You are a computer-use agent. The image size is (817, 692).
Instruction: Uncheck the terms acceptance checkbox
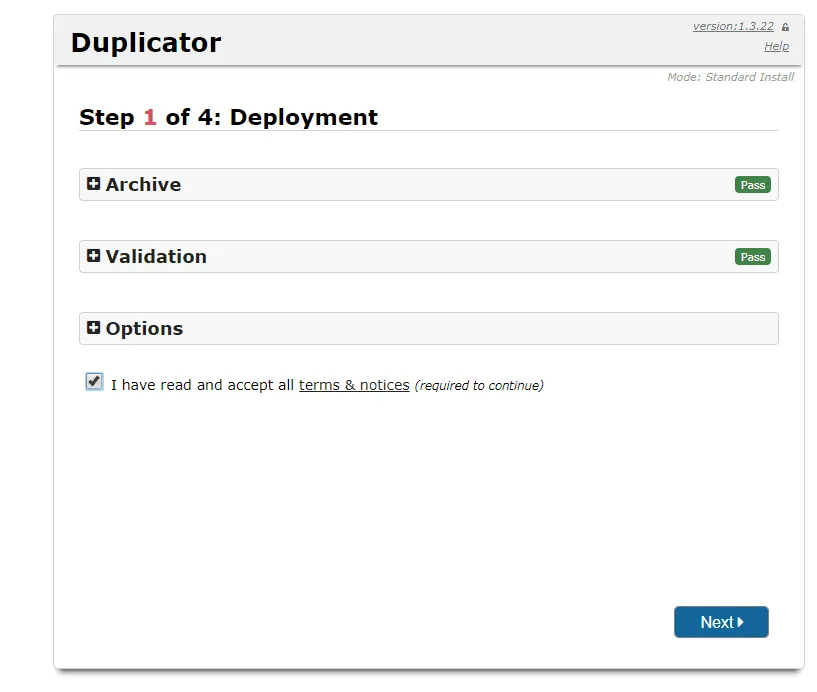pos(93,381)
